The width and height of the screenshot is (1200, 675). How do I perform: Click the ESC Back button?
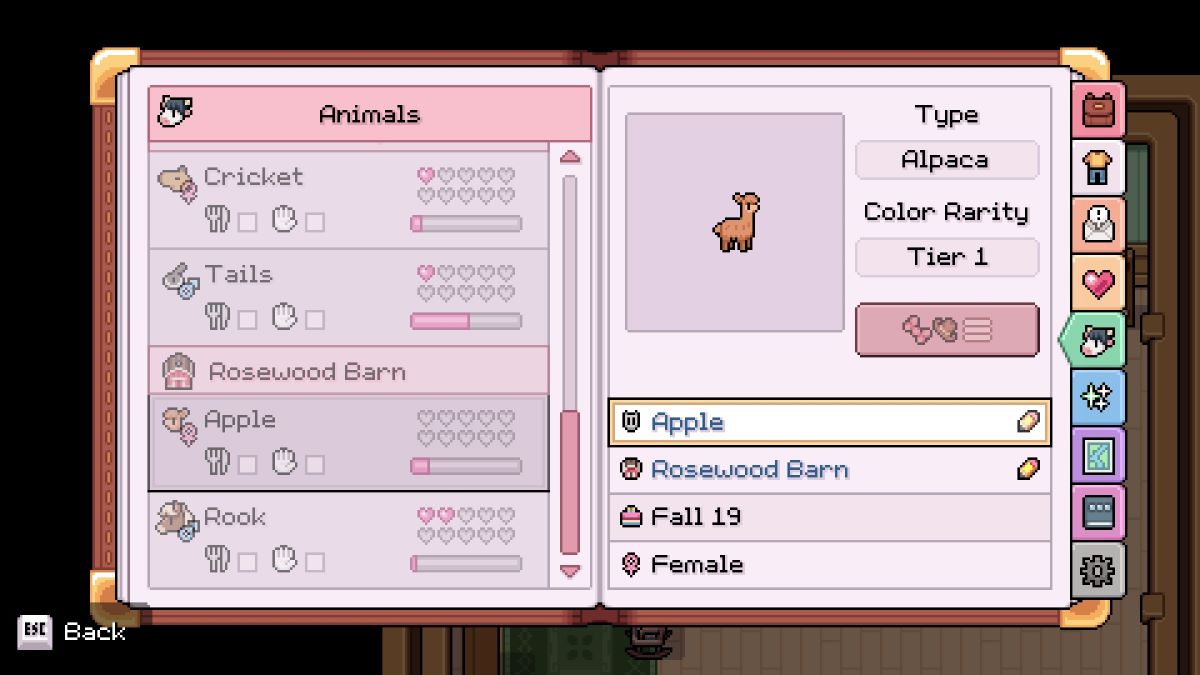pyautogui.click(x=72, y=631)
